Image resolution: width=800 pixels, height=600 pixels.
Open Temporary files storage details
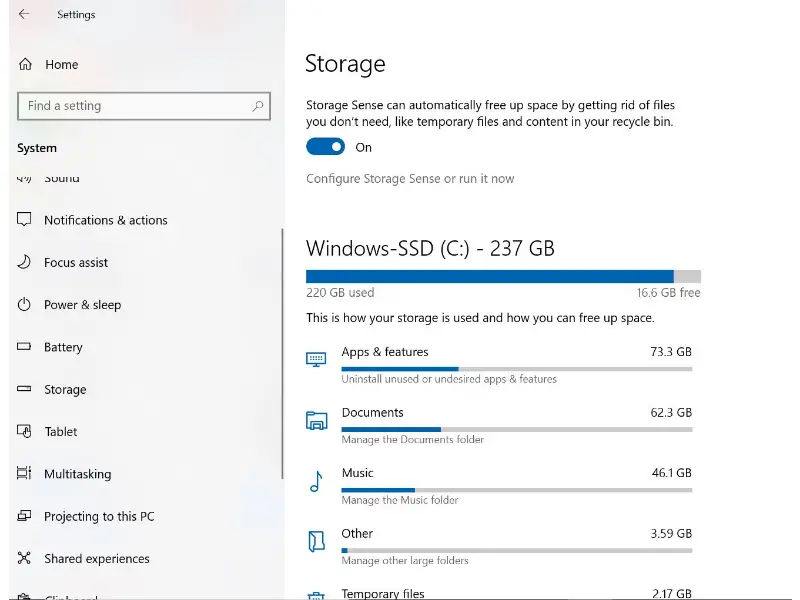pyautogui.click(x=499, y=593)
